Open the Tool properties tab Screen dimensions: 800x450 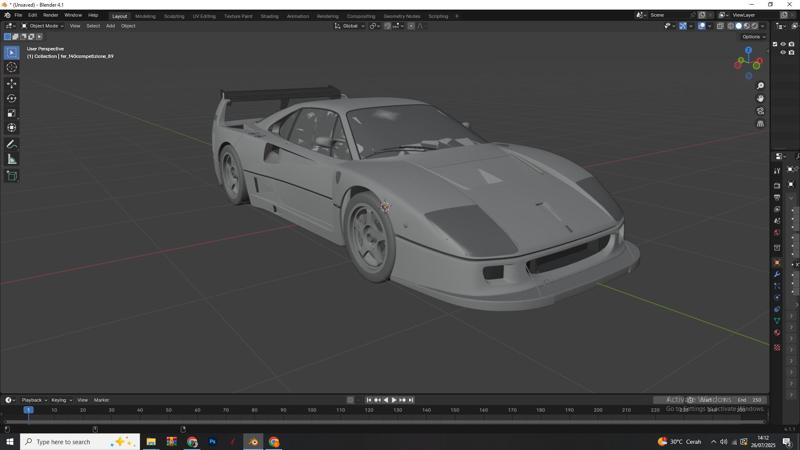[x=777, y=171]
